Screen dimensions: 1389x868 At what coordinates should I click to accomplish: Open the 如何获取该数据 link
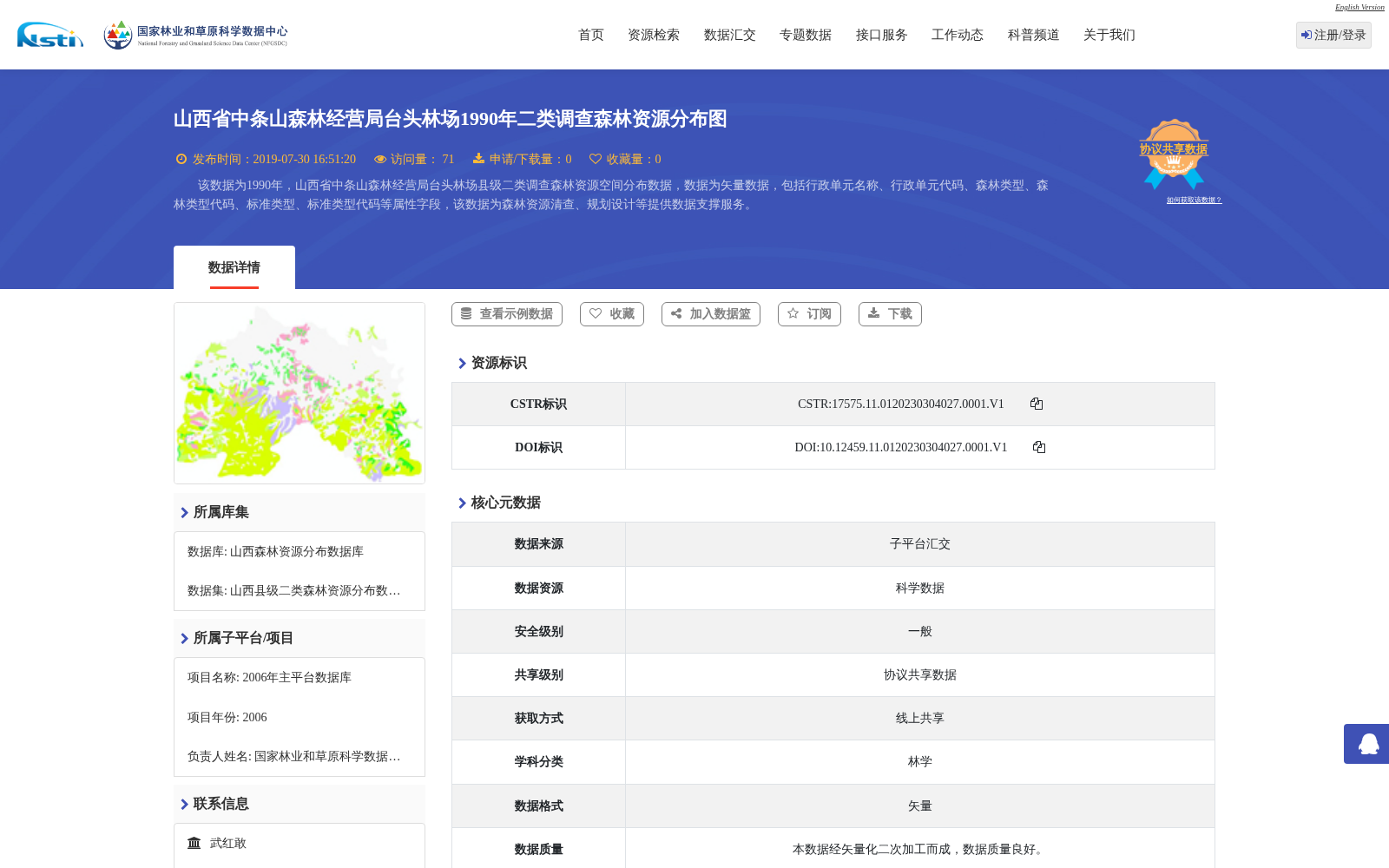[x=1194, y=201]
